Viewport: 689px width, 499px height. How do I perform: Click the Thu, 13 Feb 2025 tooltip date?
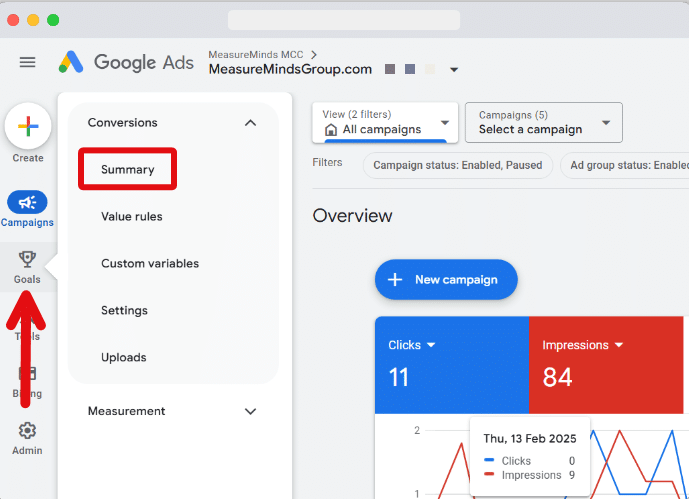pyautogui.click(x=529, y=439)
